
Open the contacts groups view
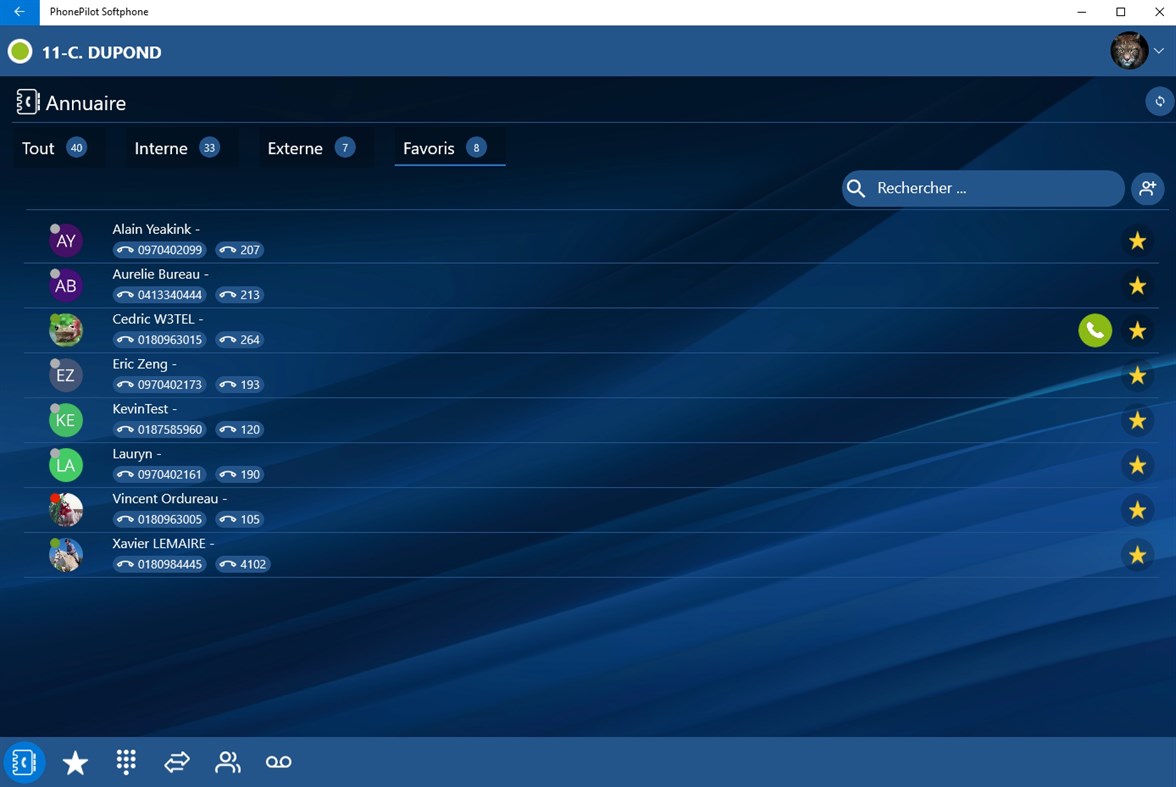227,762
